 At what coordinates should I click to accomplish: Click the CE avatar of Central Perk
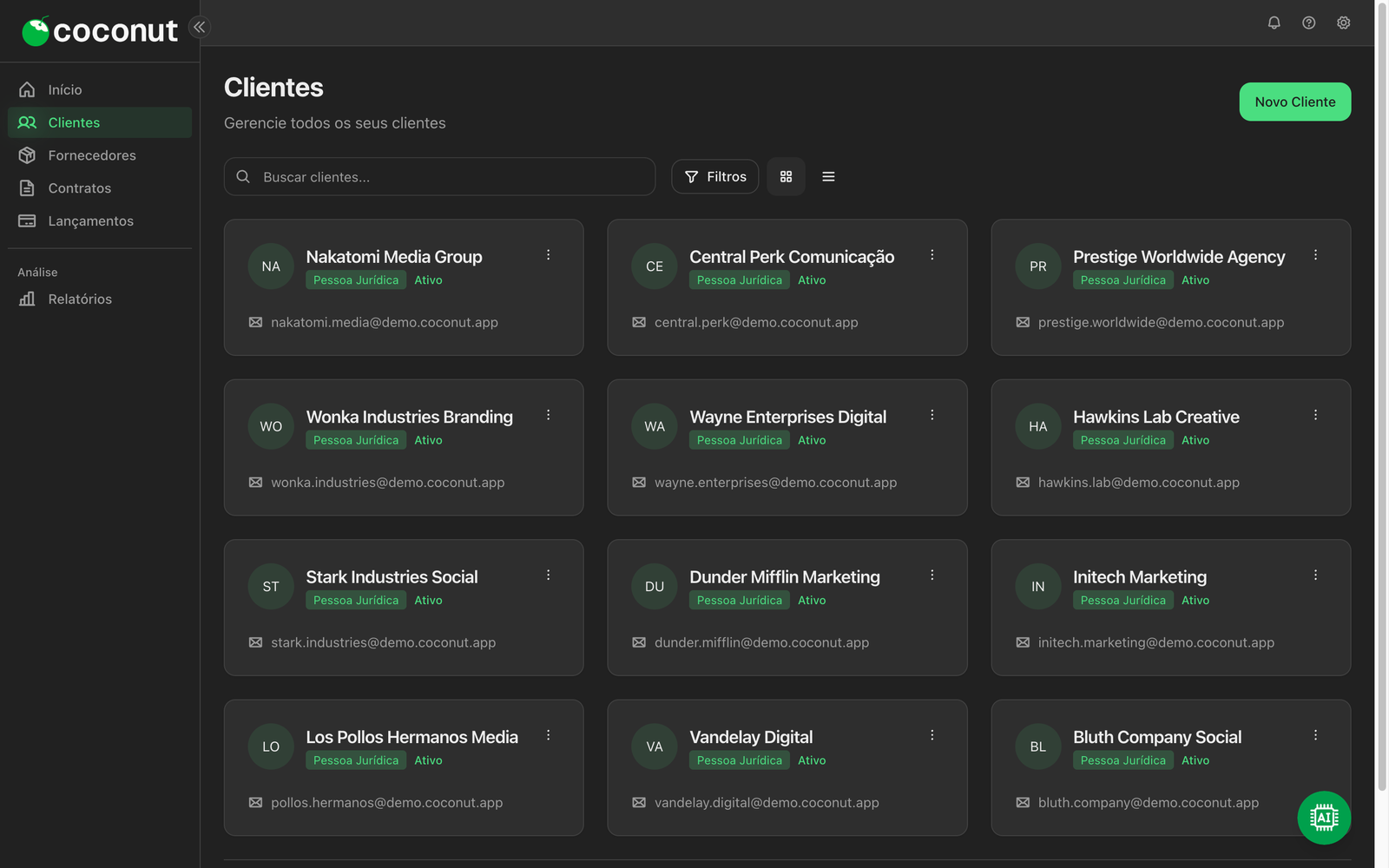pyautogui.click(x=655, y=266)
